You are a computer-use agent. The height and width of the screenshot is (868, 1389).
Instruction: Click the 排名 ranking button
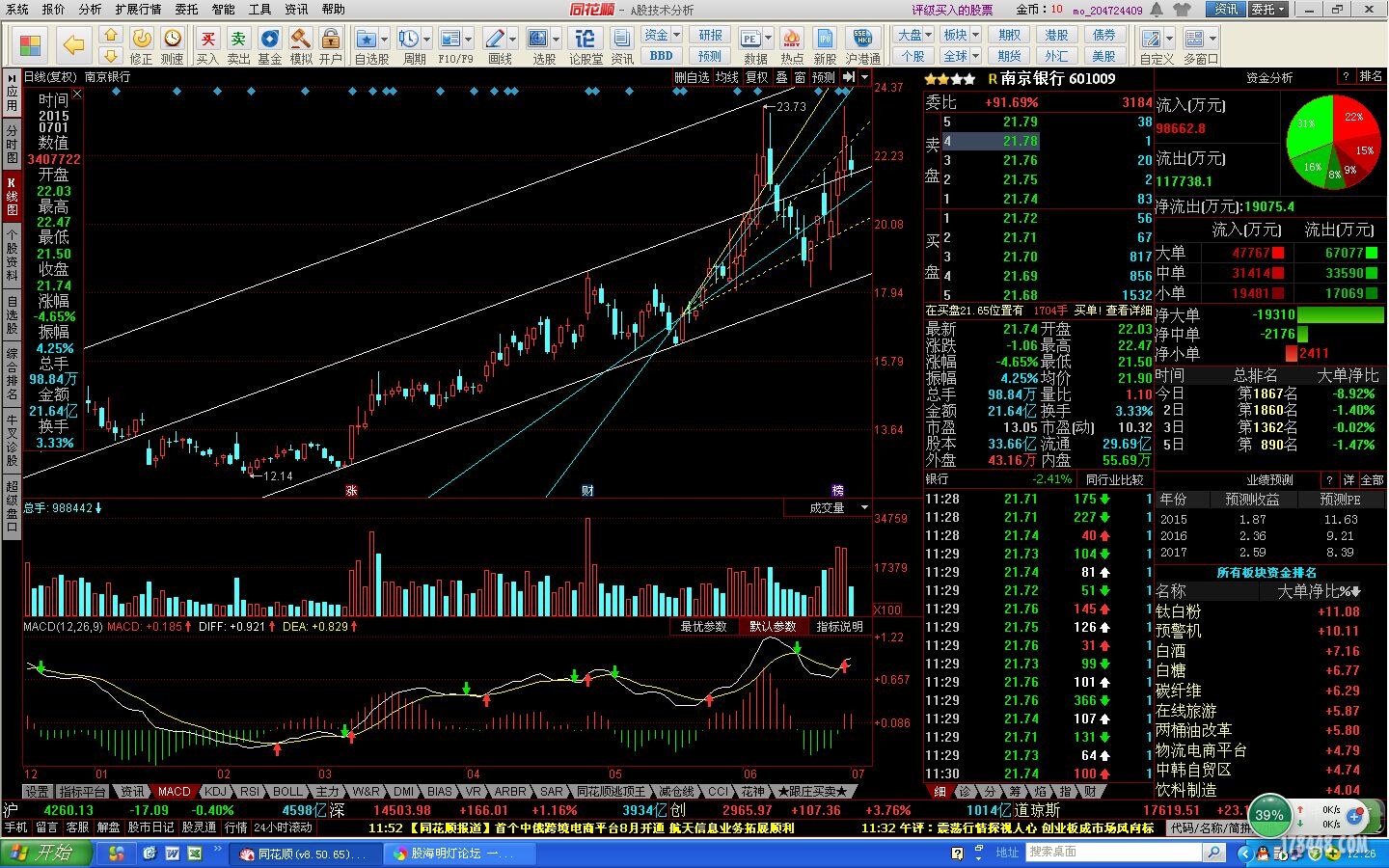tap(1371, 76)
